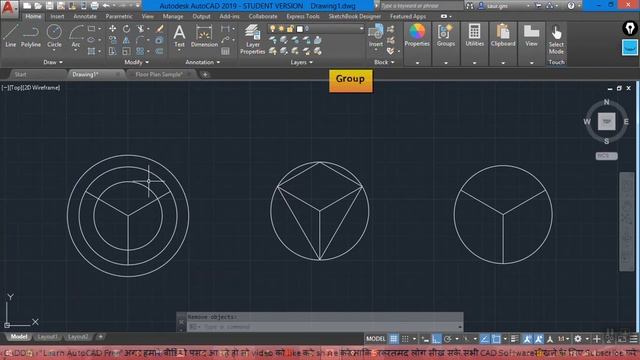Screen dimensions: 640x360
Task: Click the search keyword input box
Action: tap(421, 6)
